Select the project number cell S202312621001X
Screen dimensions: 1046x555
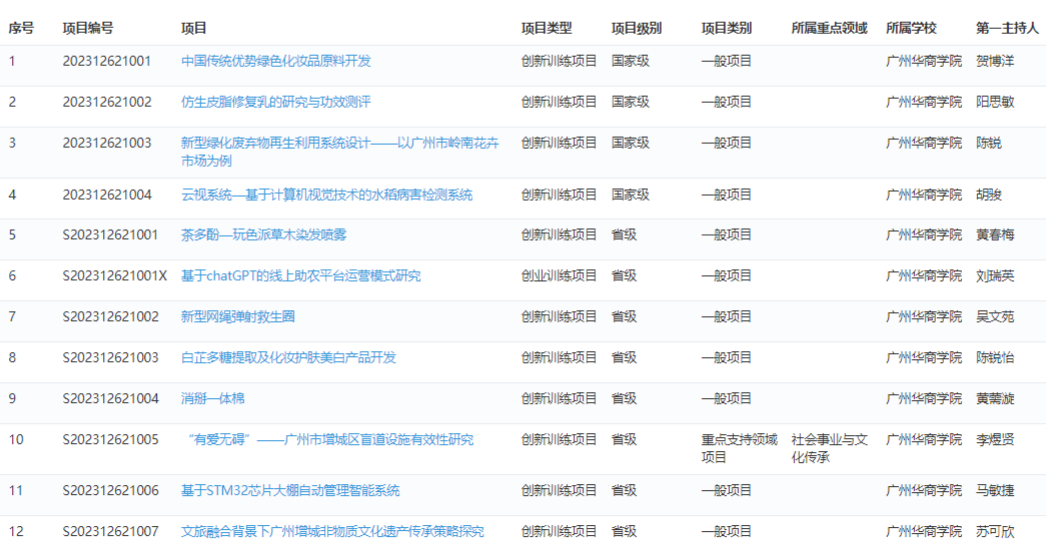[114, 276]
